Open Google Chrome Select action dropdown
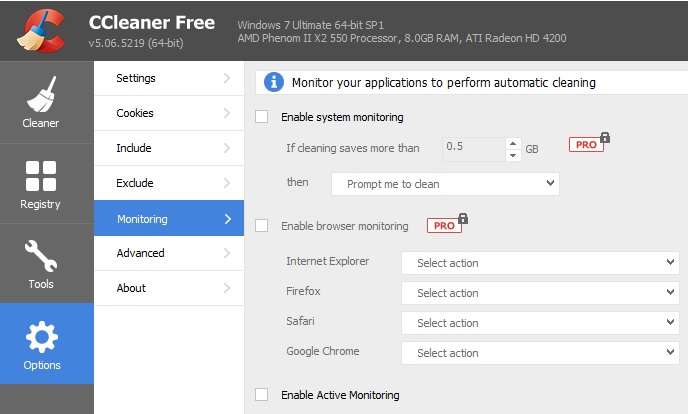This screenshot has width=688, height=414. (540, 353)
